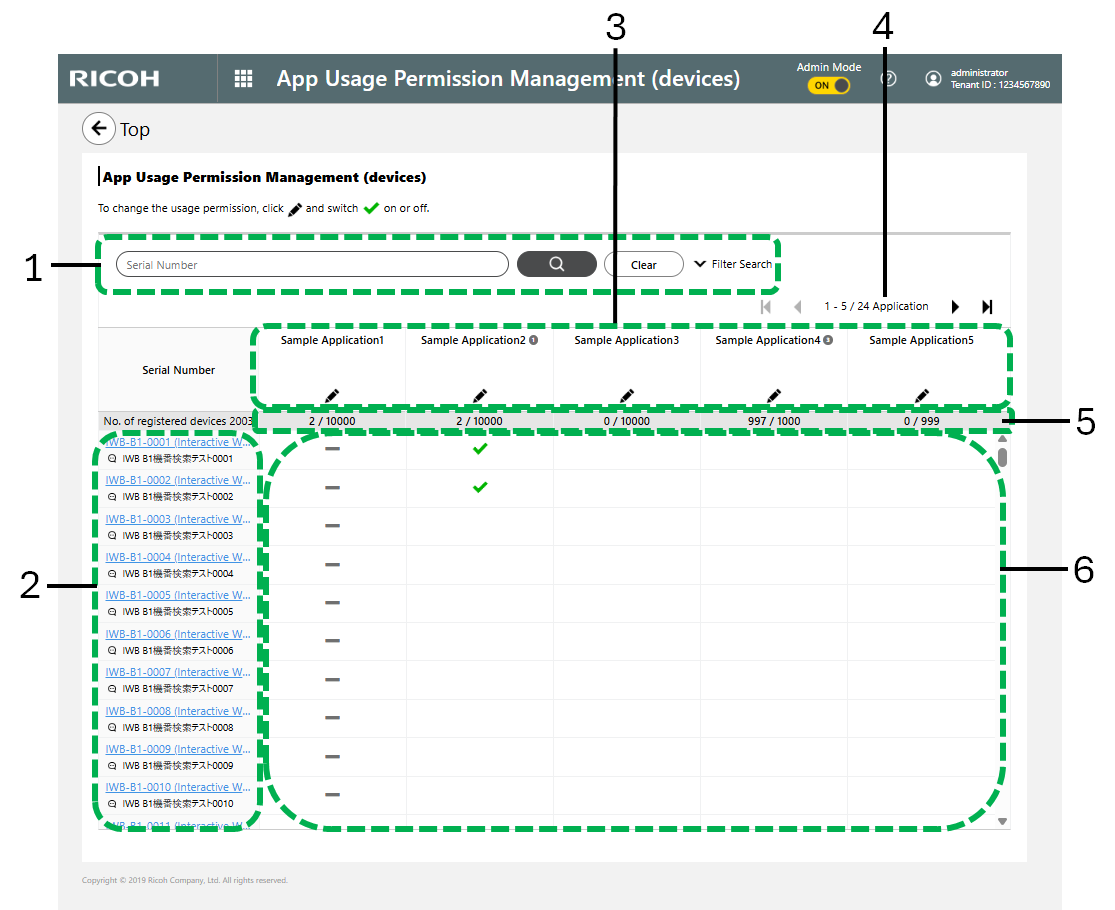This screenshot has height=910, width=1115.
Task: Open the IWB-B1-0003 device link
Action: pos(178,519)
